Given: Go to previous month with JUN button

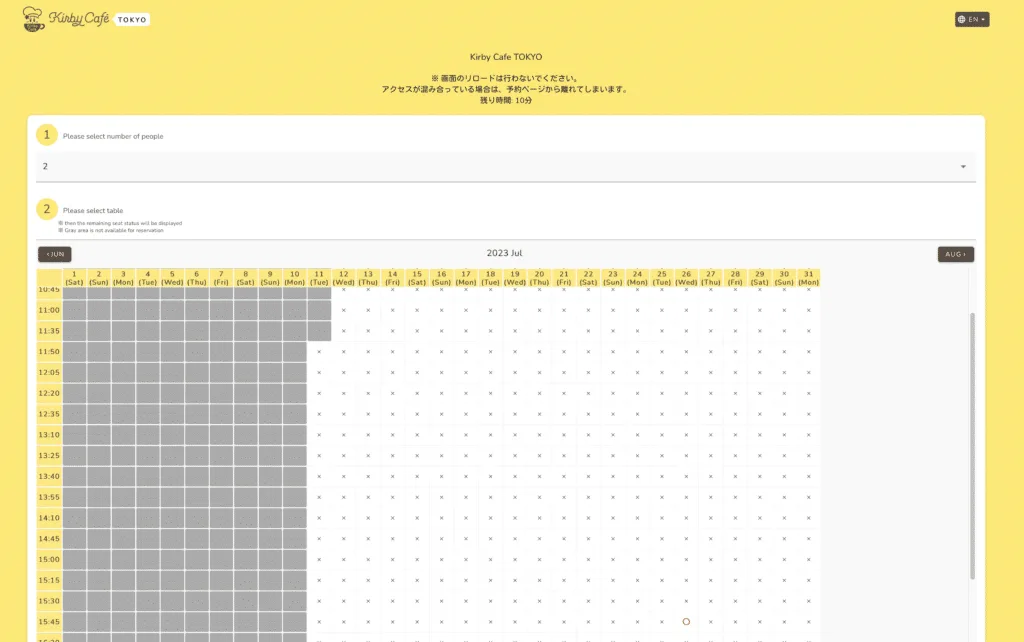Looking at the screenshot, I should 55,254.
